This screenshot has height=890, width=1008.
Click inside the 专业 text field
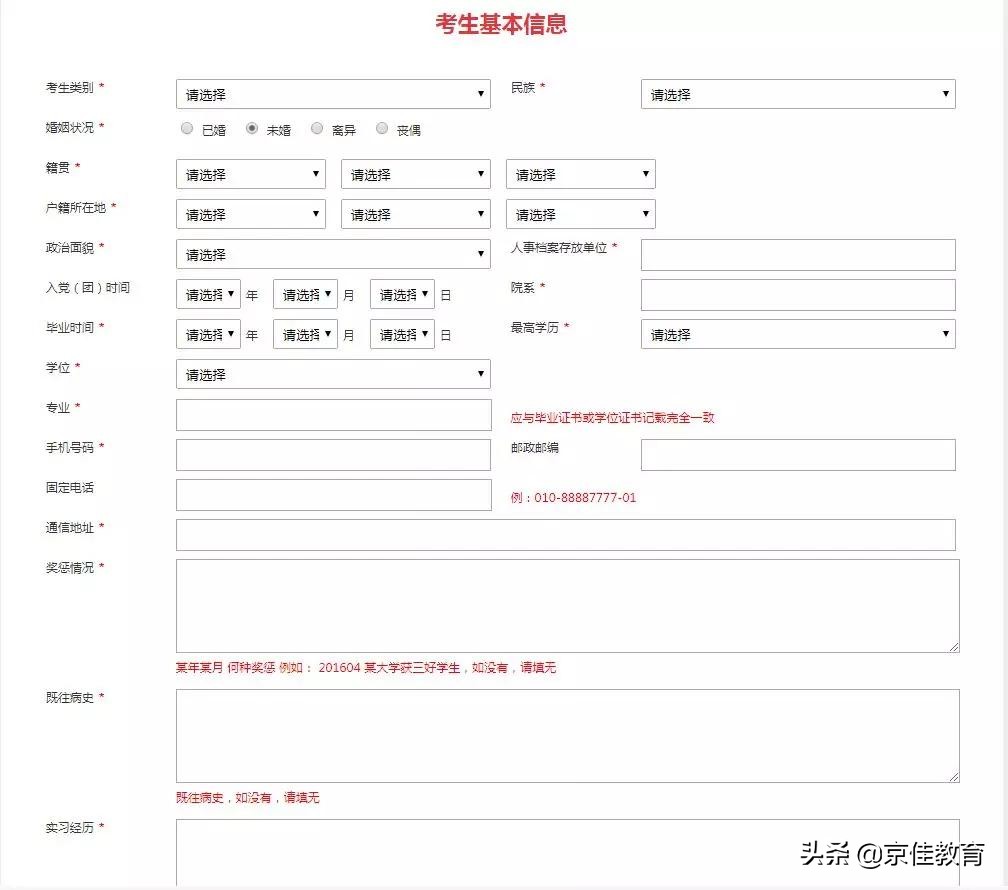click(333, 414)
